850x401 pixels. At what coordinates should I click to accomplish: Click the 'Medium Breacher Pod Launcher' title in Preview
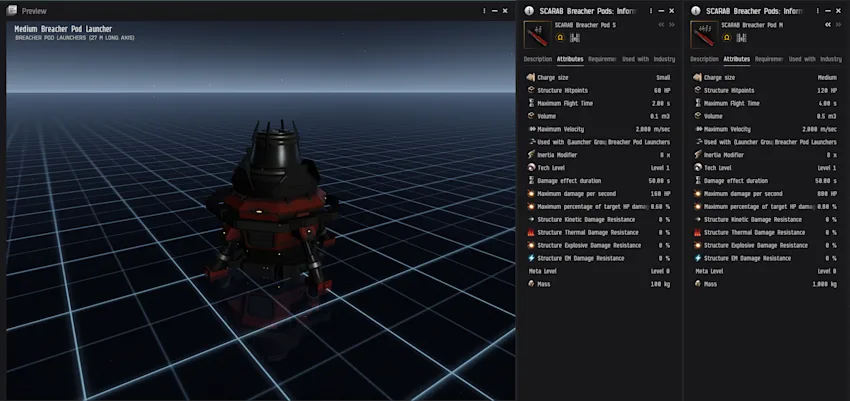tap(63, 29)
